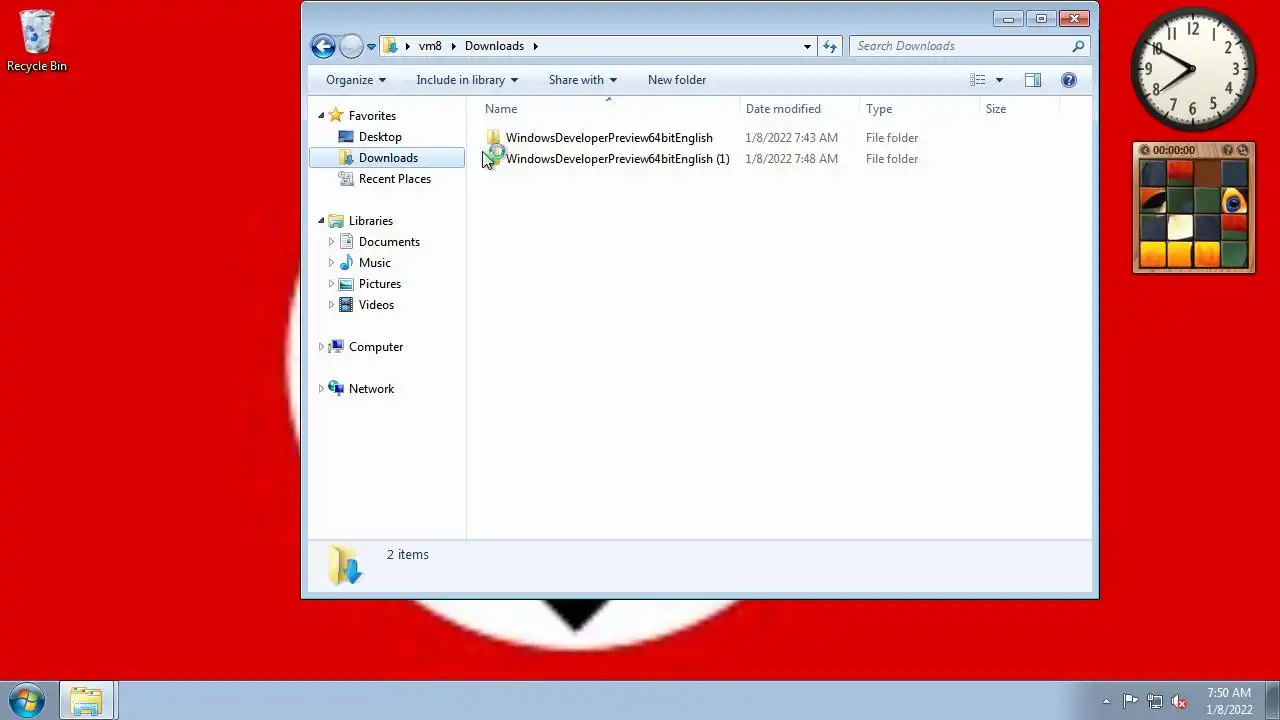Expand the Pictures library arrow
This screenshot has height=720, width=1280.
(x=331, y=284)
